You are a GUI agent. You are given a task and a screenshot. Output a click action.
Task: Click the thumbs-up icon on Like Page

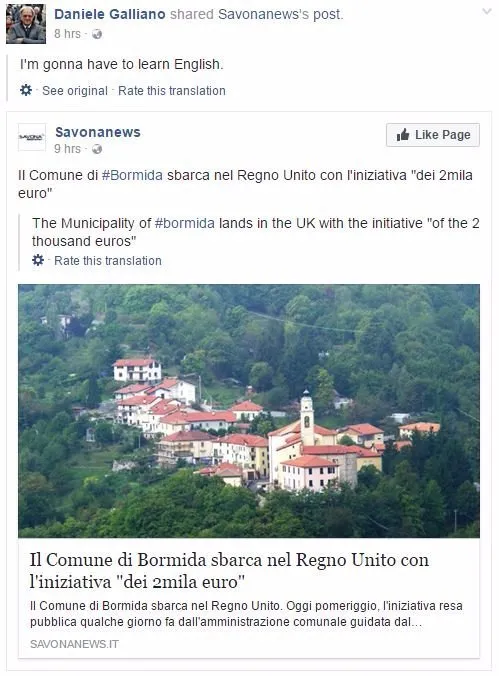pos(403,135)
